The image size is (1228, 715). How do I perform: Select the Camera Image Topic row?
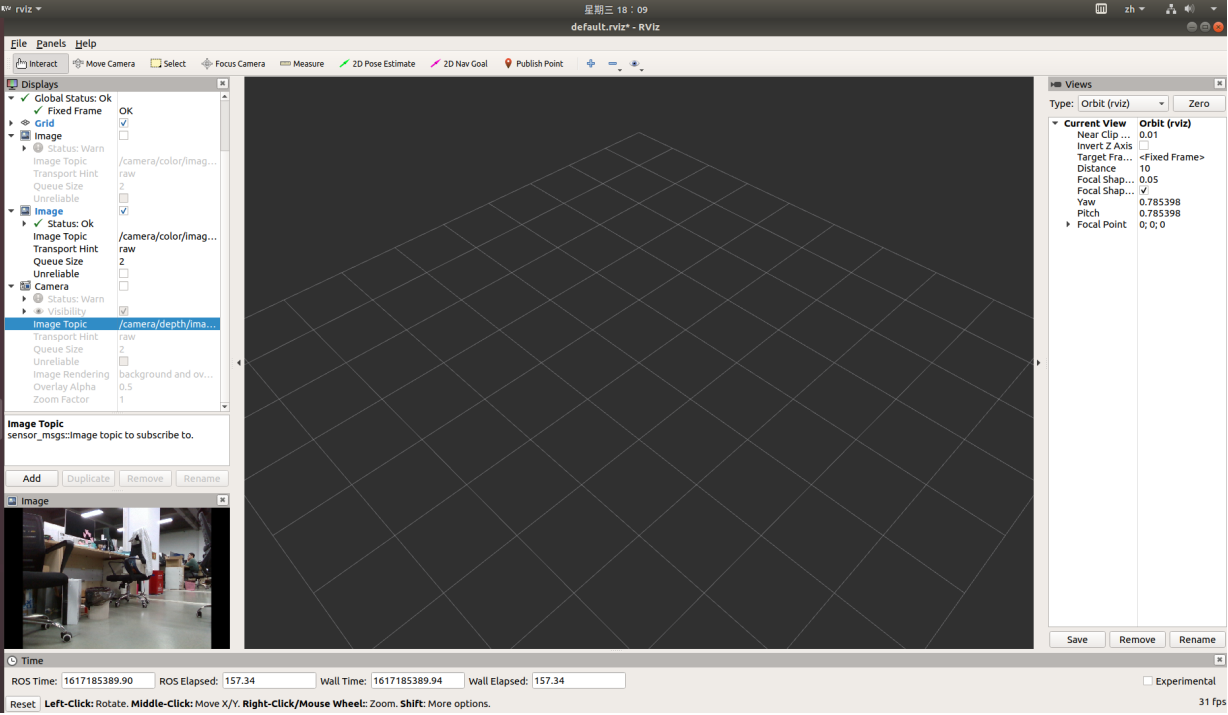point(112,325)
